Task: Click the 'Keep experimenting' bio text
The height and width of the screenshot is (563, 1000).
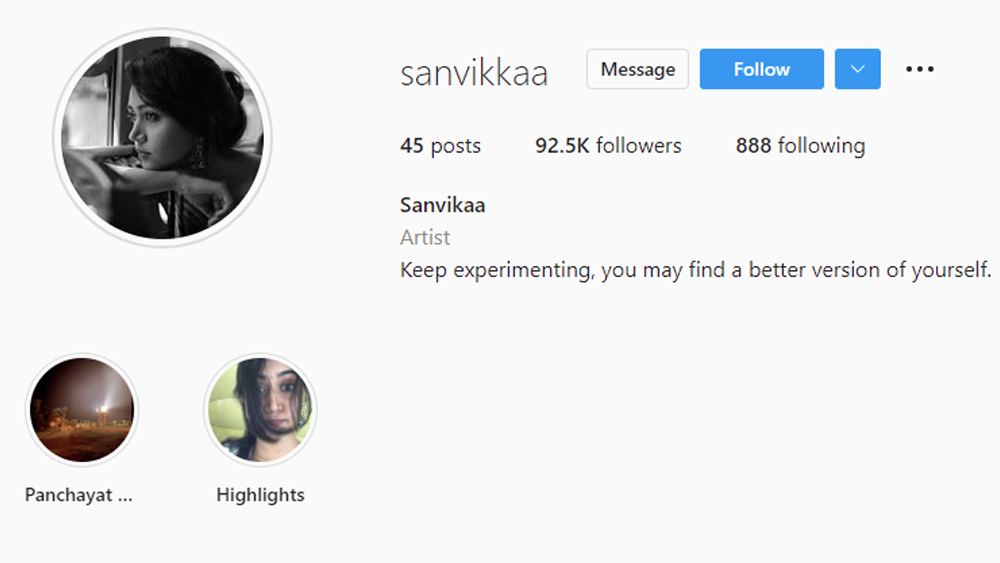Action: coord(695,270)
